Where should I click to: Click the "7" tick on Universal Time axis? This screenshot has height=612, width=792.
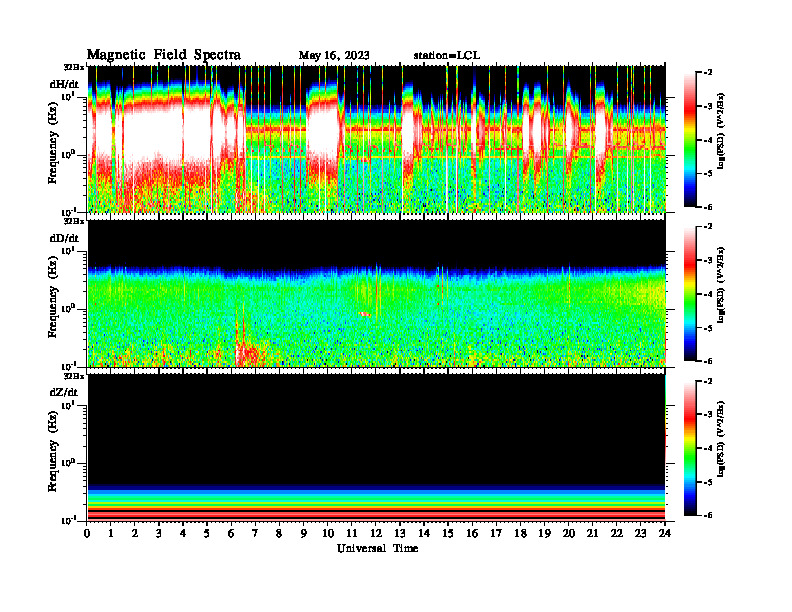click(x=256, y=534)
